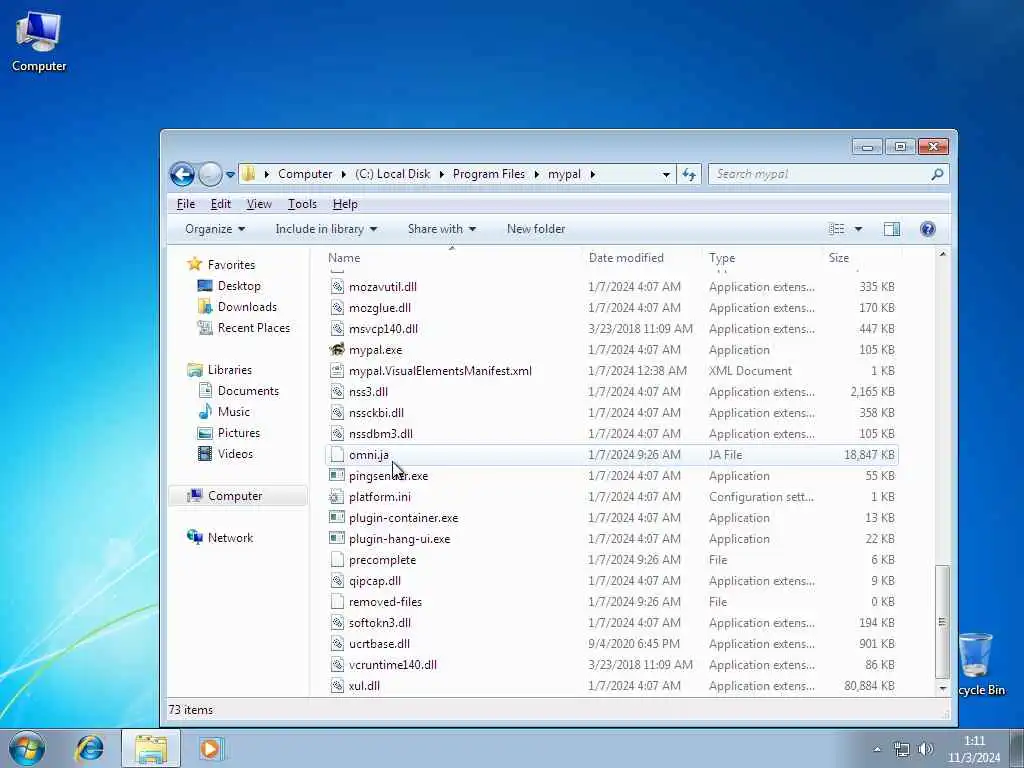Click the scroll up arrow
The image size is (1024, 768).
[942, 253]
